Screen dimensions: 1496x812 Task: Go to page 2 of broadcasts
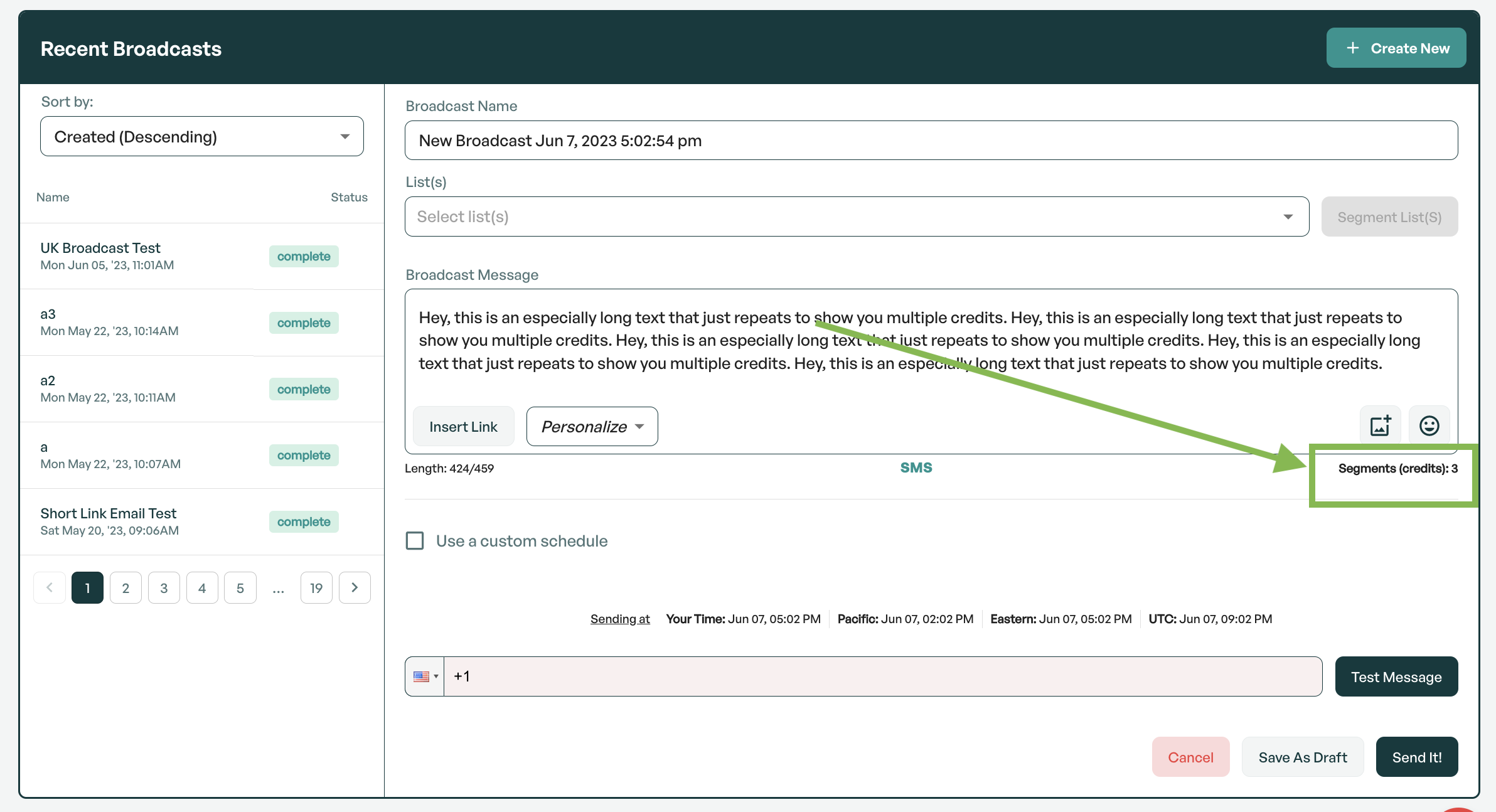126,588
